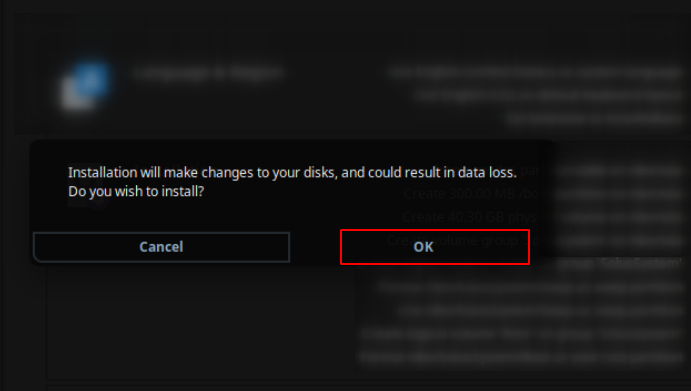691x391 pixels.
Task: Click the empty dialog area below the question
Action: (291, 215)
